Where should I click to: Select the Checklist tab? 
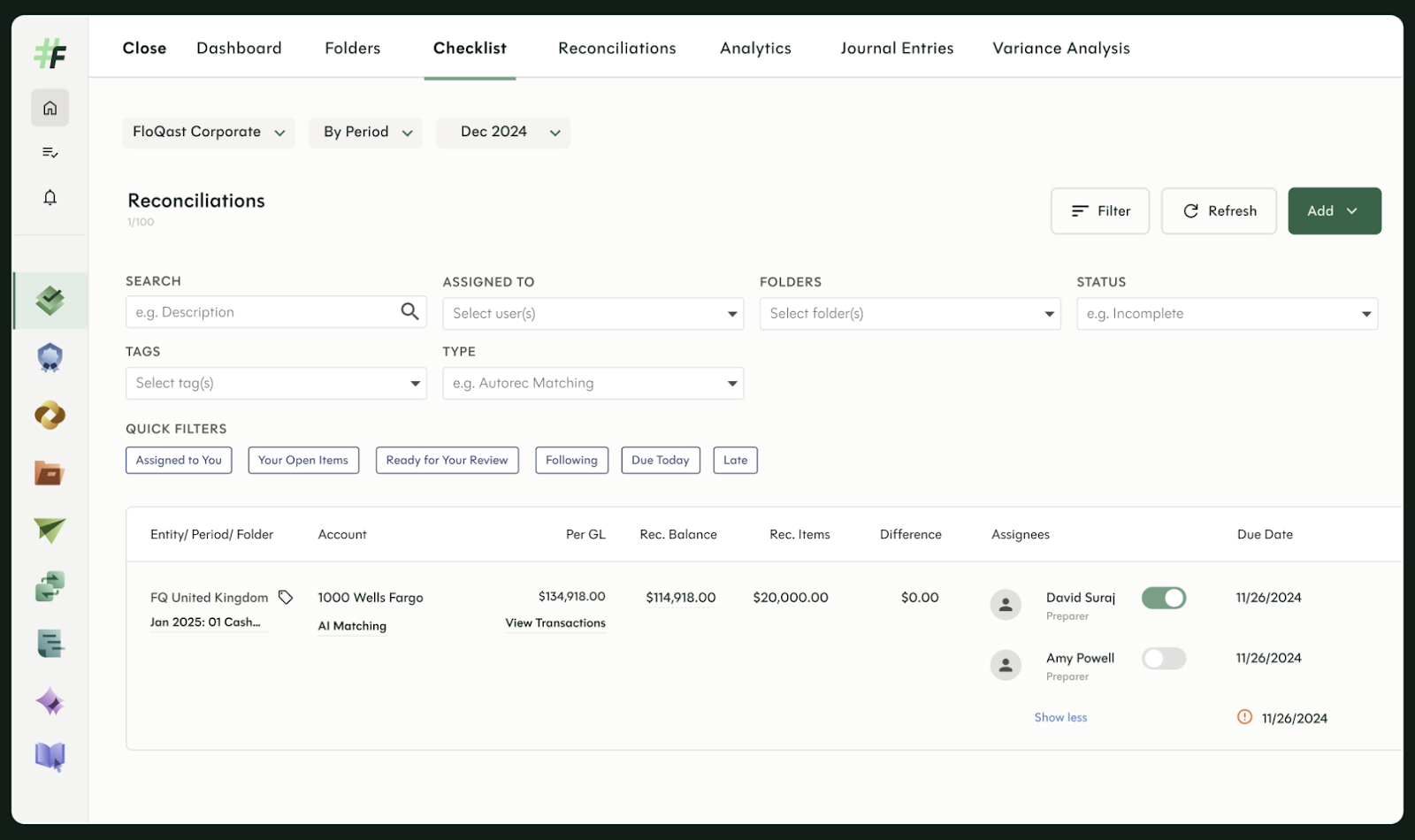470,49
